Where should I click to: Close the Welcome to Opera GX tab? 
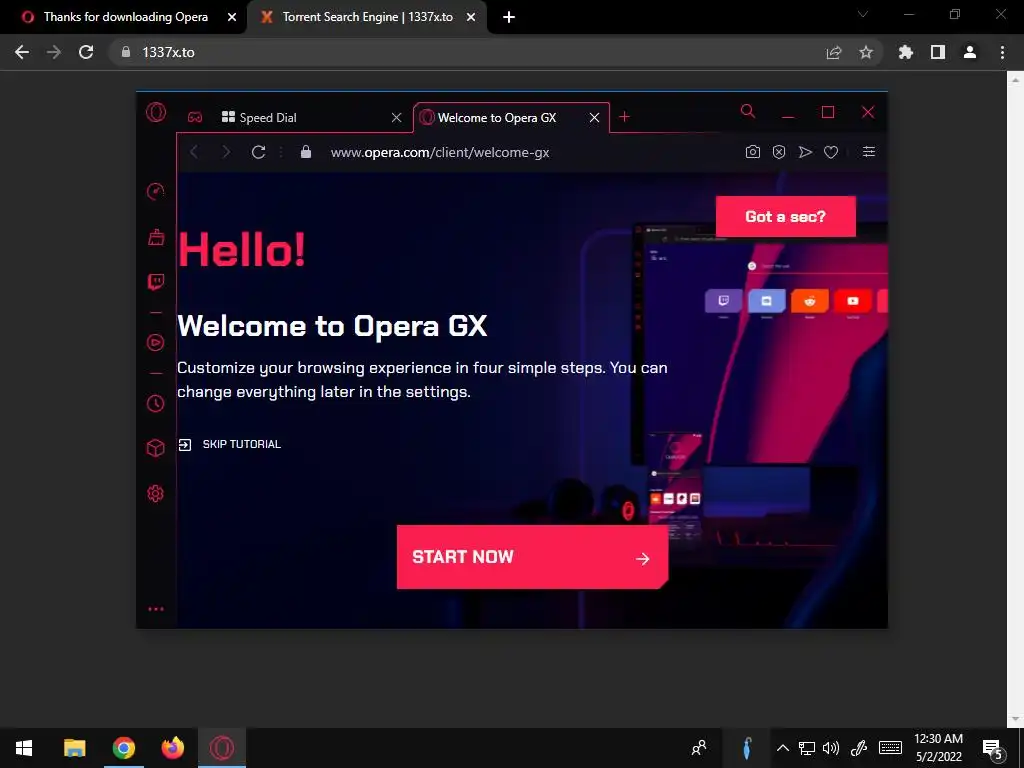[594, 118]
